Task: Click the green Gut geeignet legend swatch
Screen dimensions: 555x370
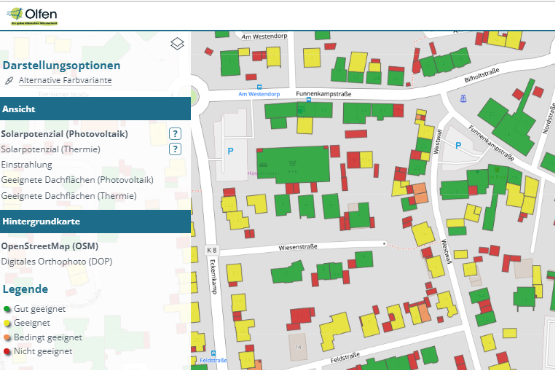Action: [x=7, y=309]
